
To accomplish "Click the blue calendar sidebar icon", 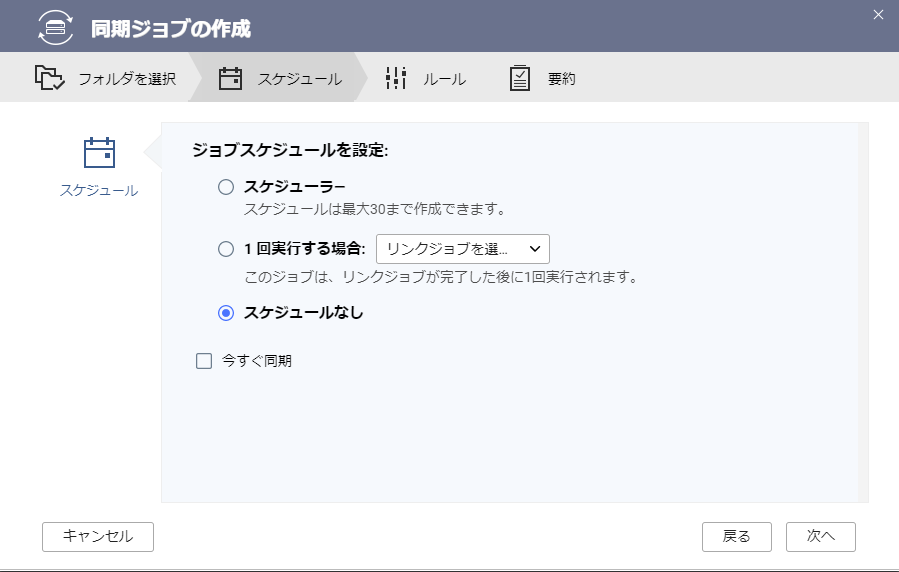I will tap(99, 152).
